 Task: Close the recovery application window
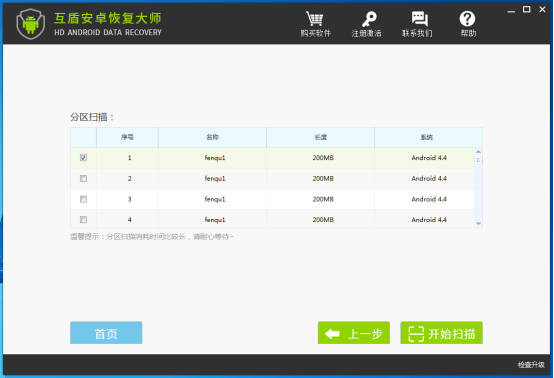click(542, 10)
